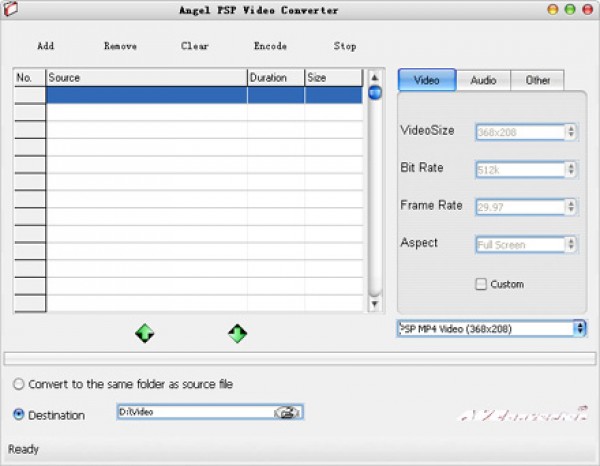This screenshot has height=466, width=600.
Task: Click the AZ logo at bottom right
Action: click(x=524, y=414)
